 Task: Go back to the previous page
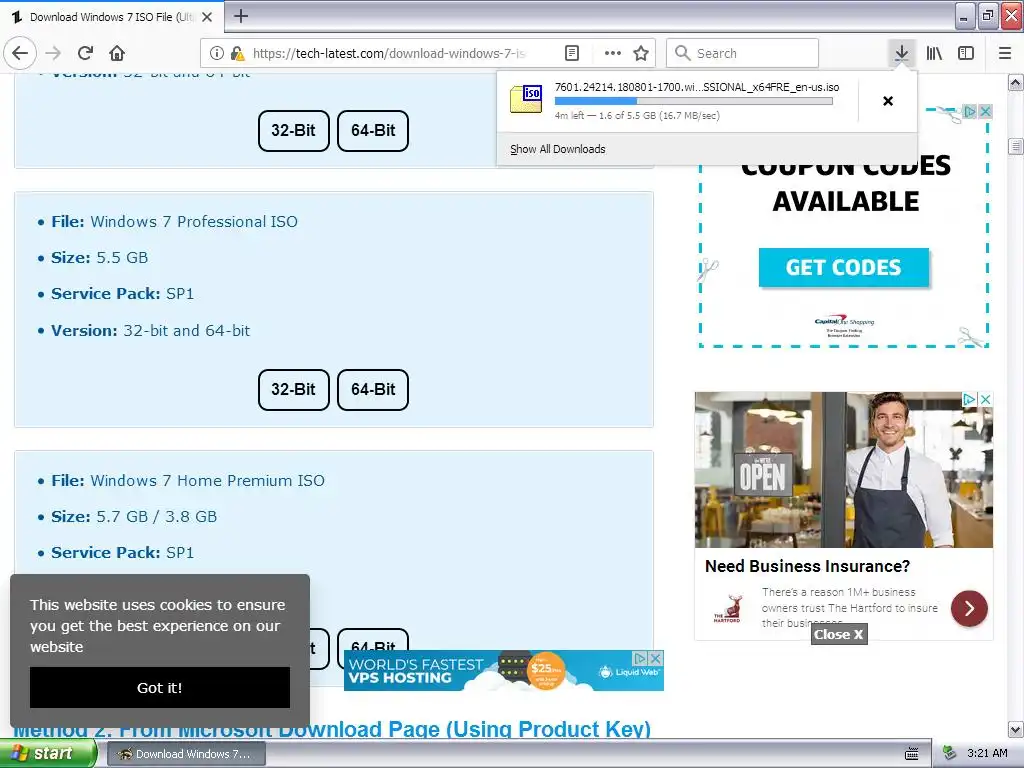click(20, 53)
